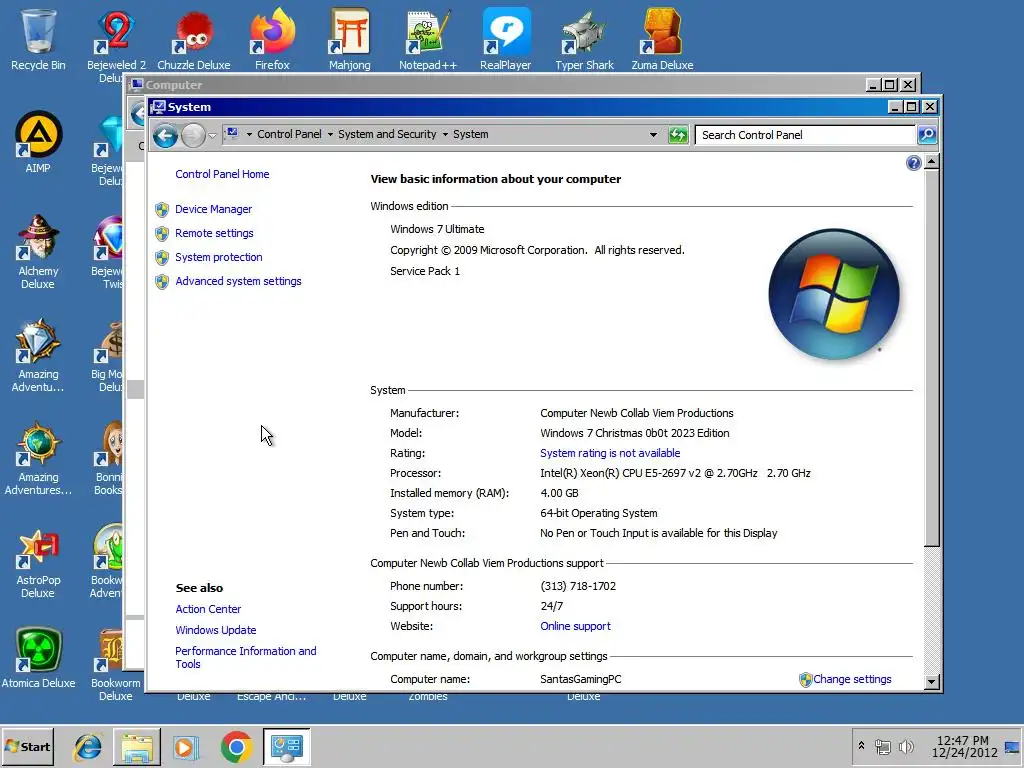Screen dimensions: 1024x768
Task: Open the Firefox desktop shortcut
Action: click(272, 39)
